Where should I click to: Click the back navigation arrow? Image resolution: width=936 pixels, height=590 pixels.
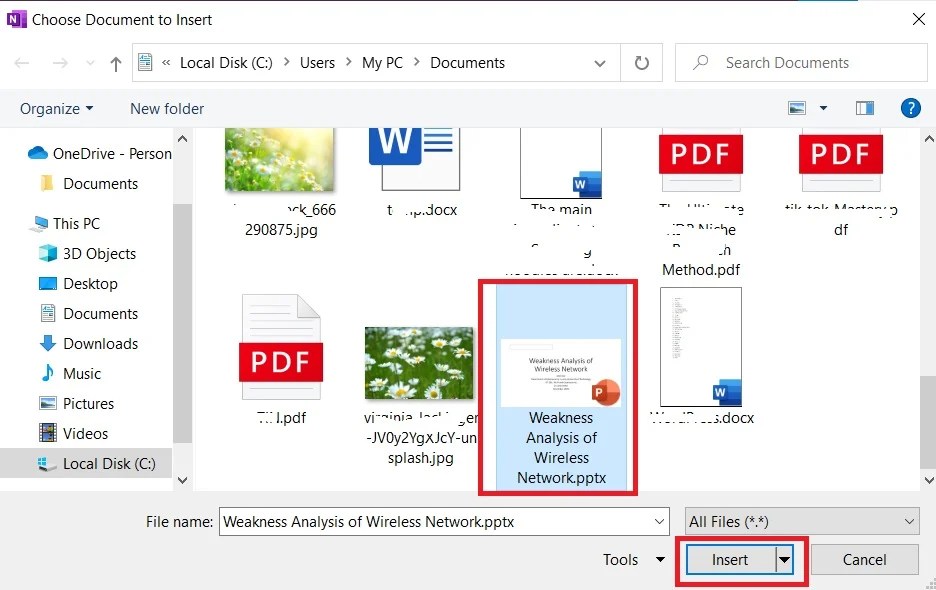point(22,63)
